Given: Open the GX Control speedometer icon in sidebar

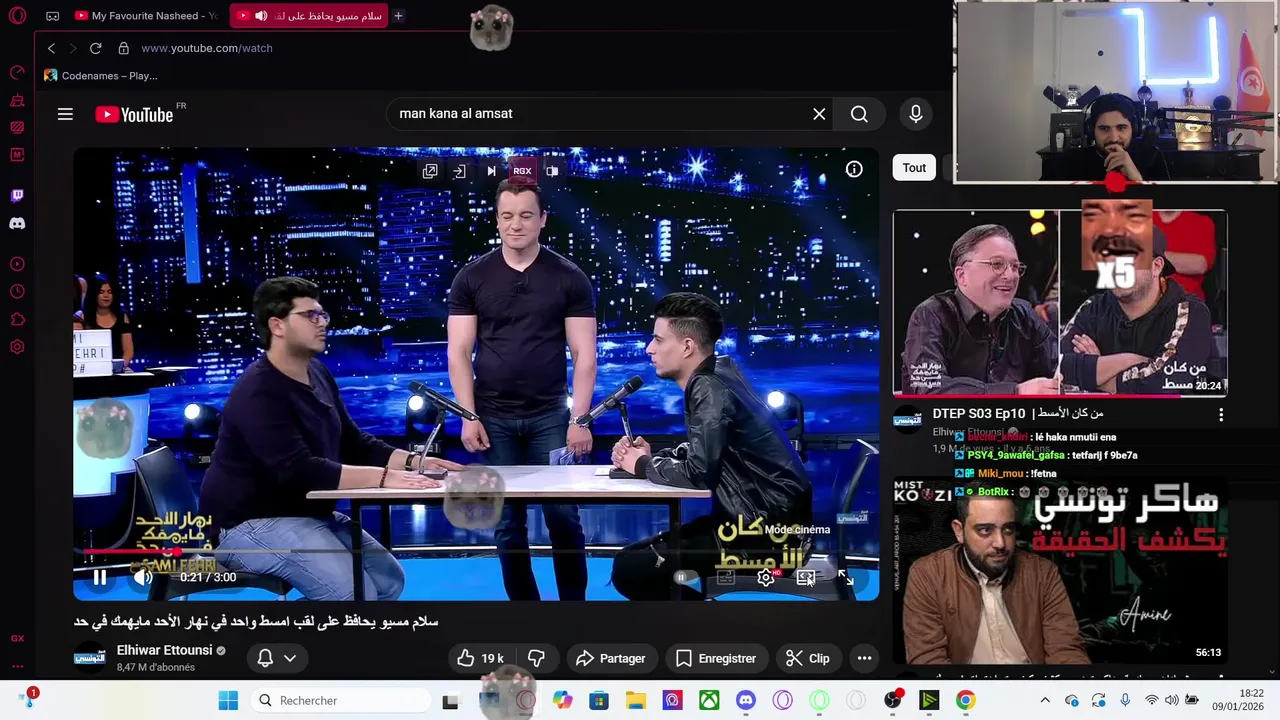Looking at the screenshot, I should (17, 73).
